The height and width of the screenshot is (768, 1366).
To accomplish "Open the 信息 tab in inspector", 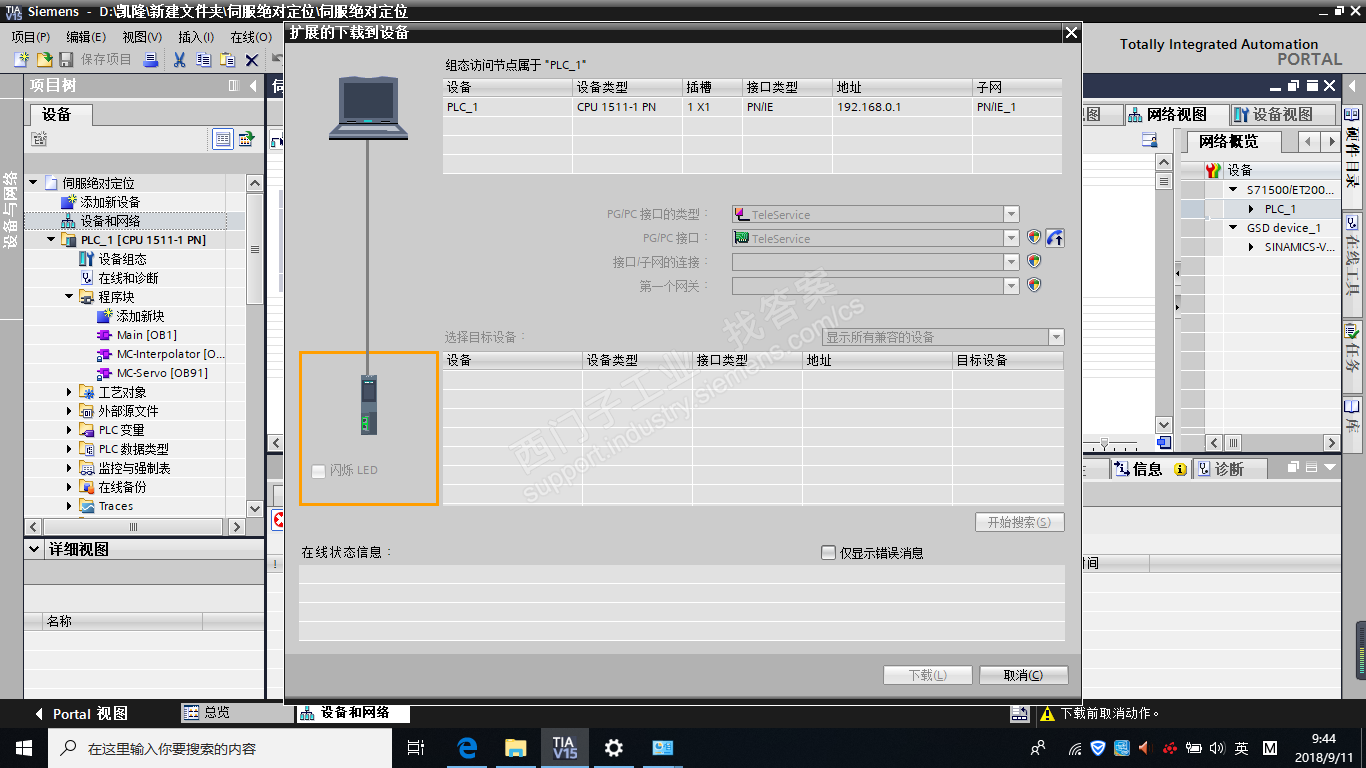I will click(x=1149, y=469).
